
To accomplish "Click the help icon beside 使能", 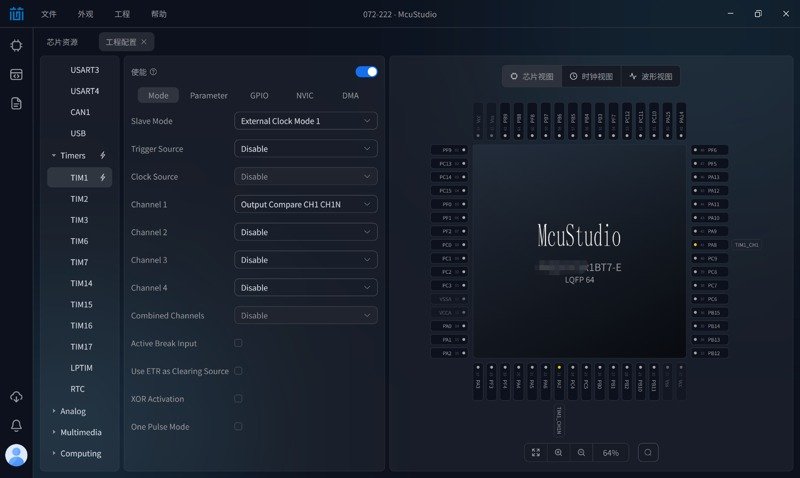I will click(153, 72).
